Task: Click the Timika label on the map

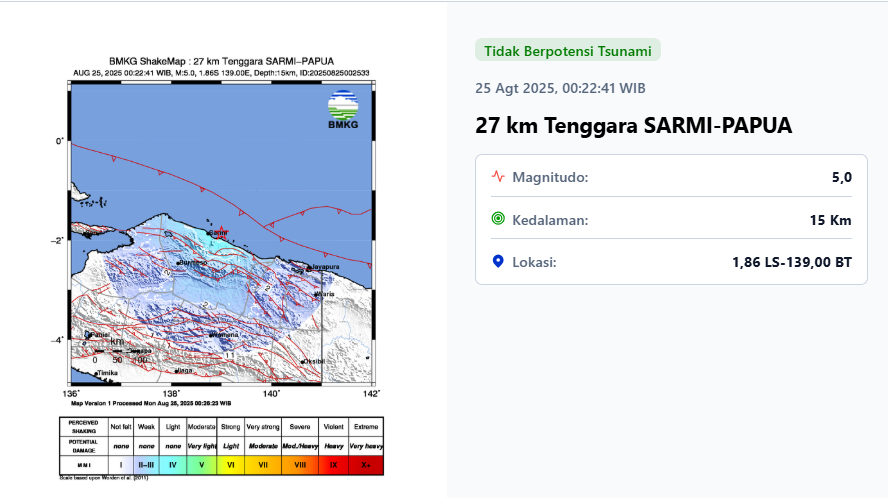Action: click(108, 373)
